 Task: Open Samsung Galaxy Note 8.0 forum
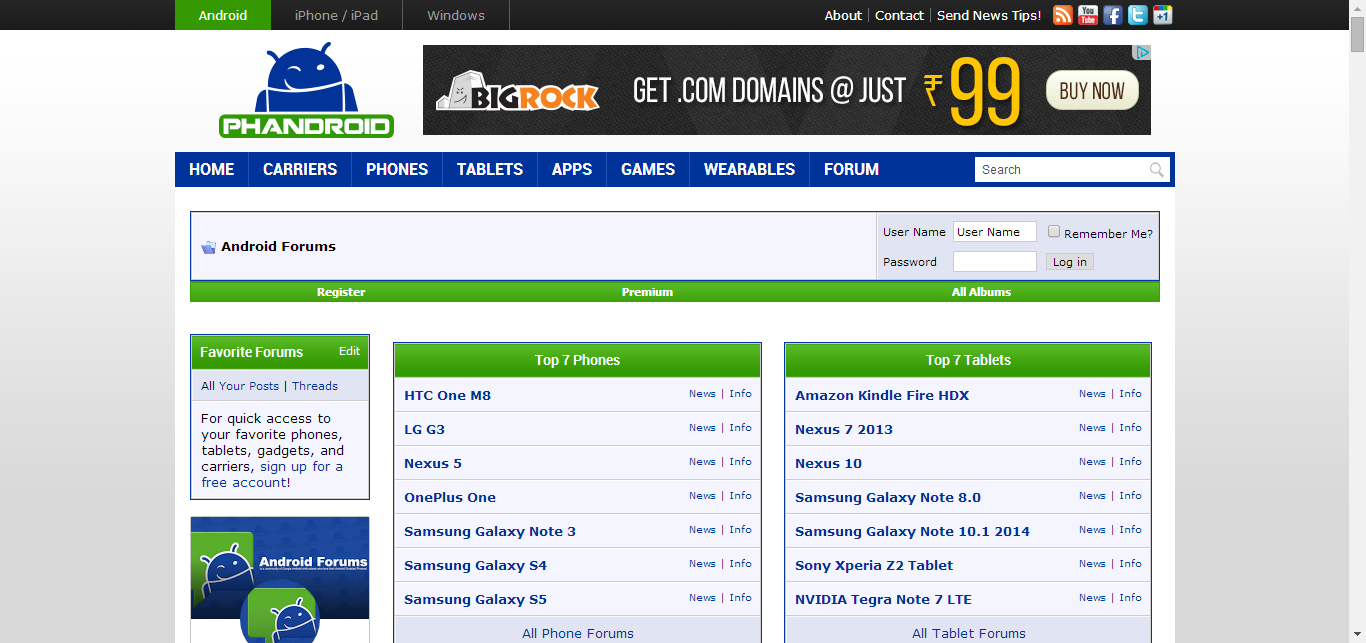[888, 497]
